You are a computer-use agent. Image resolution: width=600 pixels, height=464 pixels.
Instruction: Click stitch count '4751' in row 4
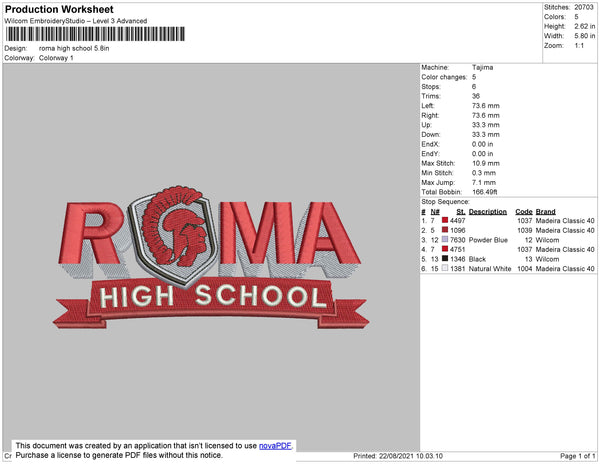(458, 249)
